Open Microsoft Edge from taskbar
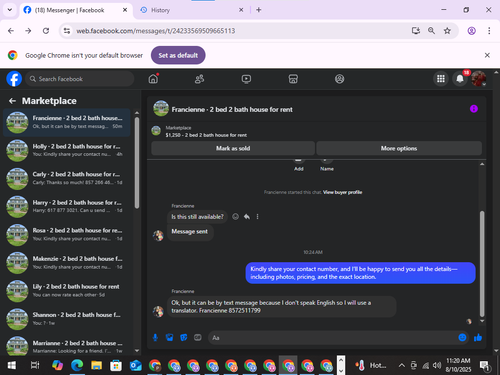The image size is (500, 375). pos(77,366)
